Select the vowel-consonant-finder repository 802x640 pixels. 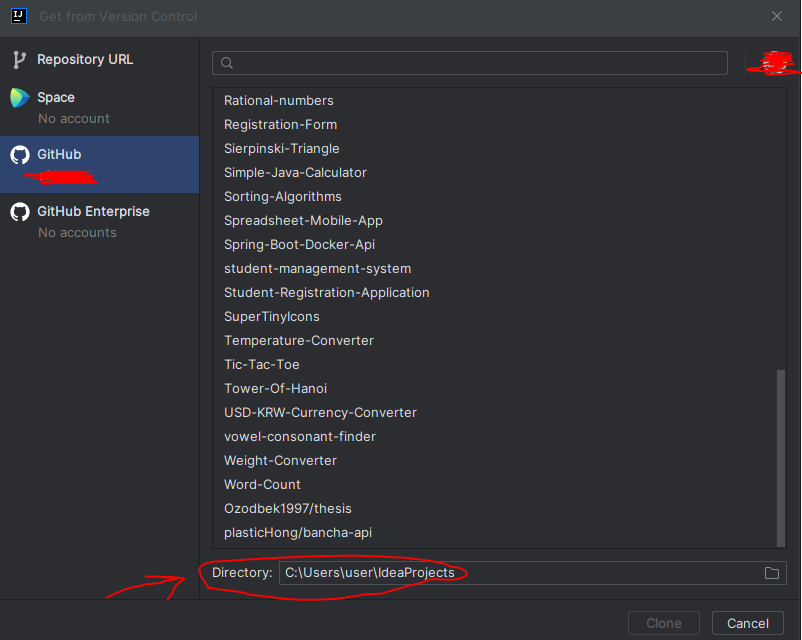click(x=499, y=437)
